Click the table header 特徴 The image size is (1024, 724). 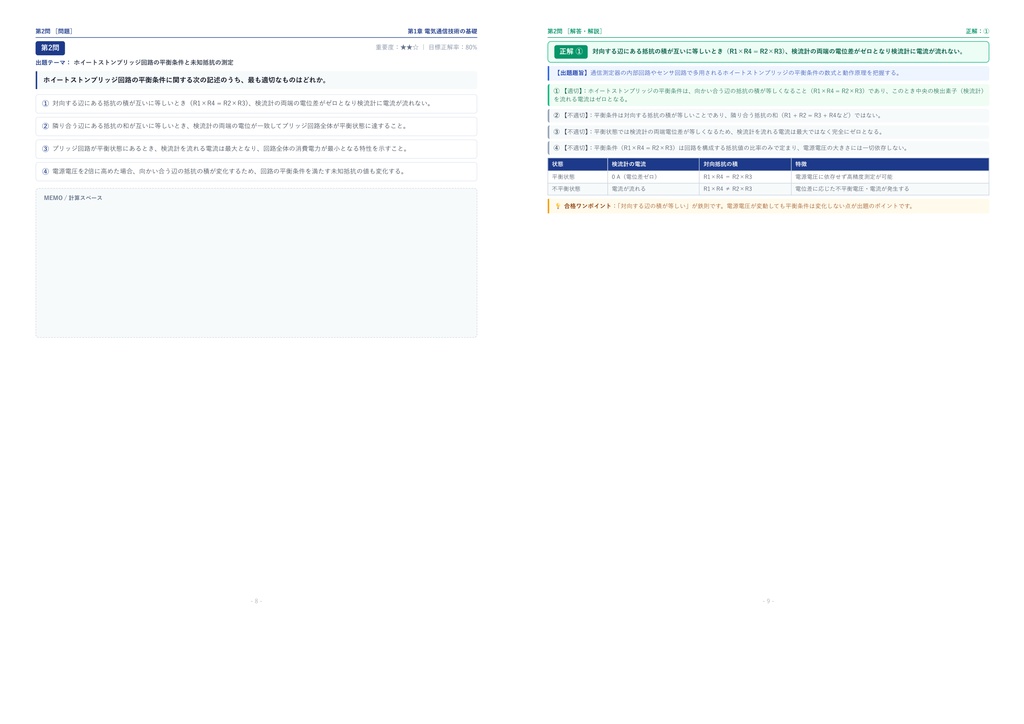click(x=890, y=165)
